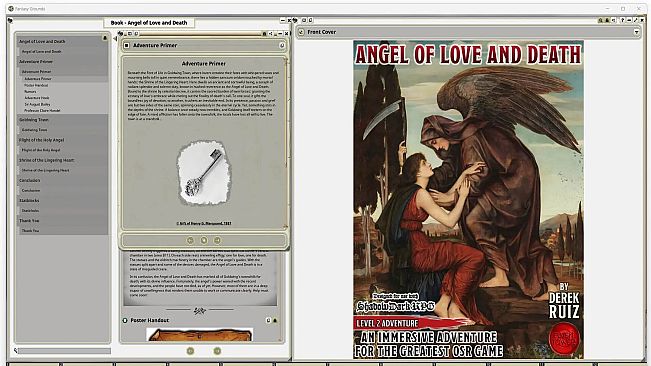This screenshot has width=651, height=366.
Task: Select Statblocks sub-entry
Action: [31, 210]
